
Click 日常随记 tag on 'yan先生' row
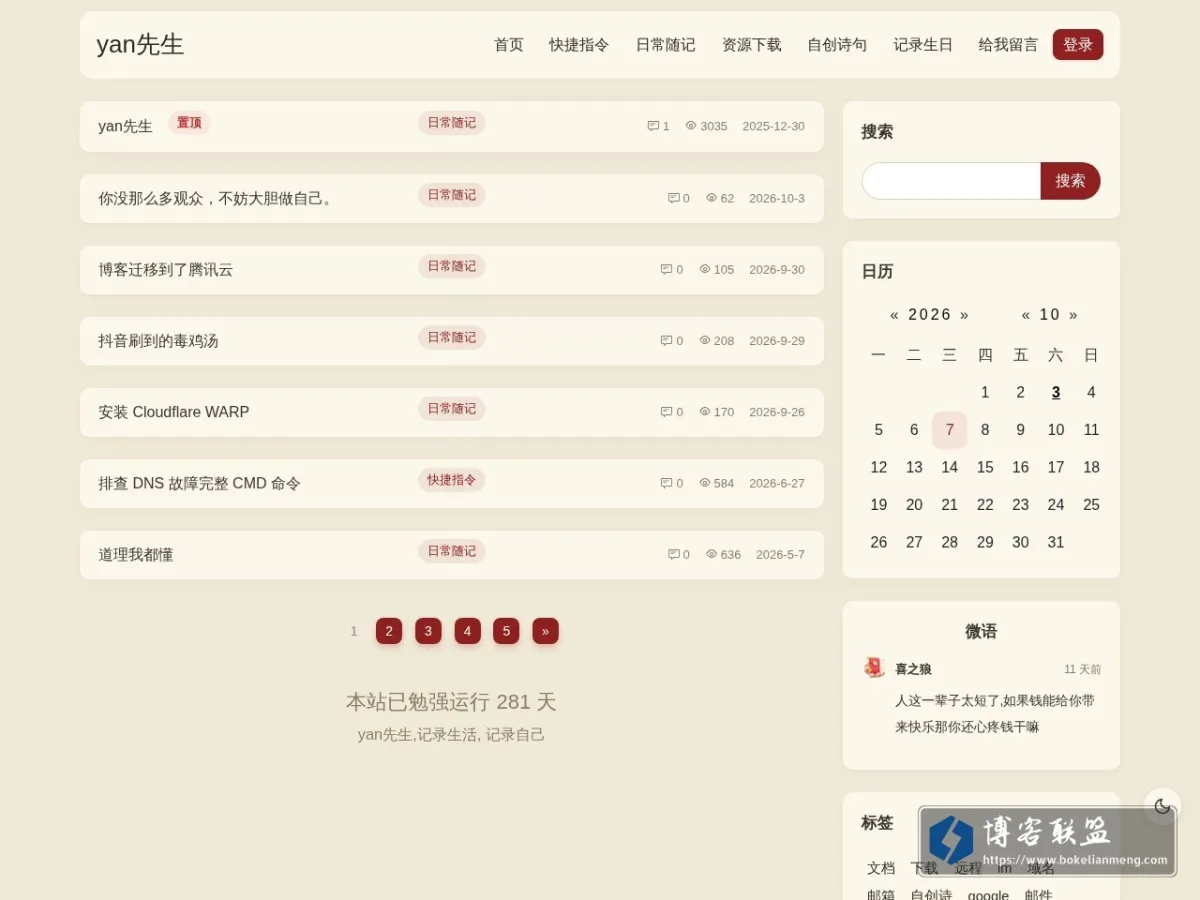click(x=452, y=123)
